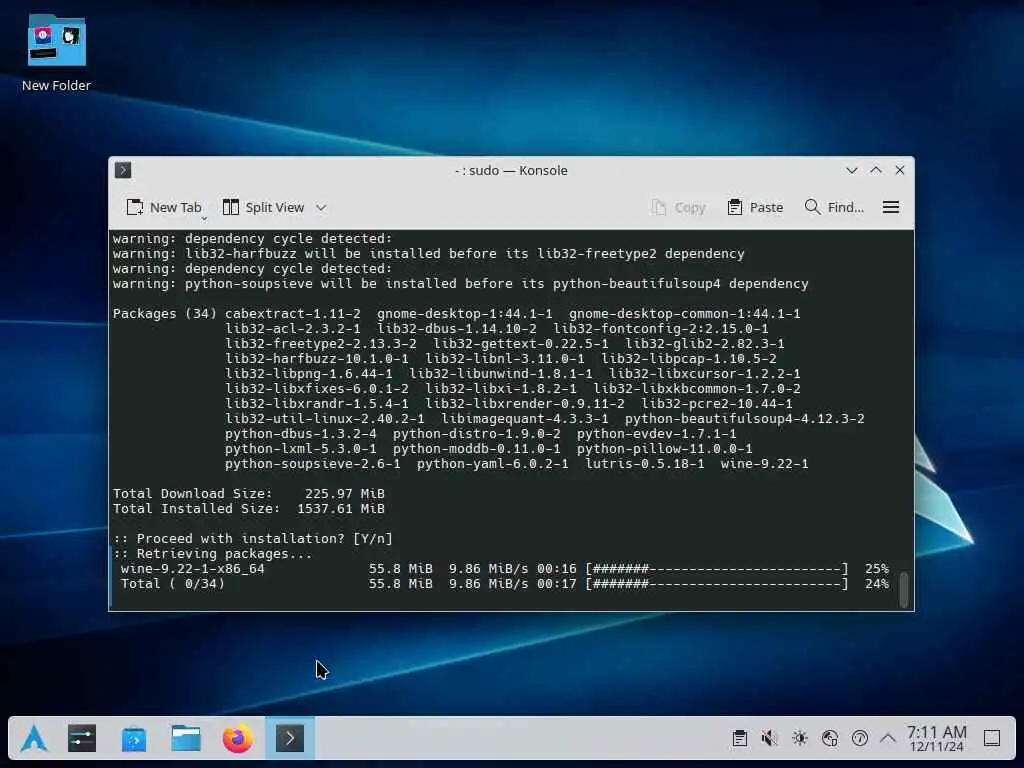Image resolution: width=1024 pixels, height=768 pixels.
Task: Open the clipboard tray icon
Action: tap(739, 739)
